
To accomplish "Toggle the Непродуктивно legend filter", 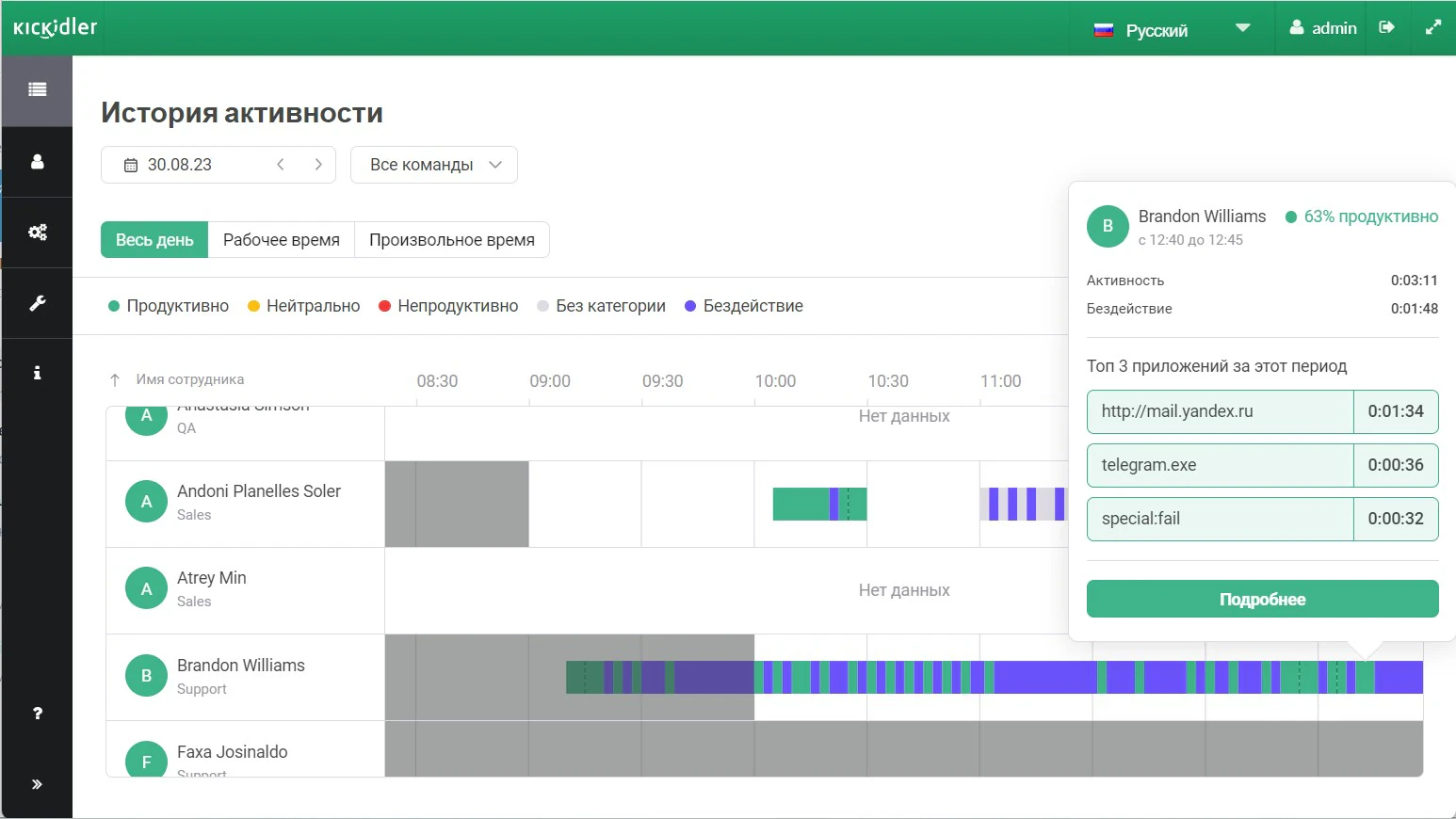I will [448, 306].
